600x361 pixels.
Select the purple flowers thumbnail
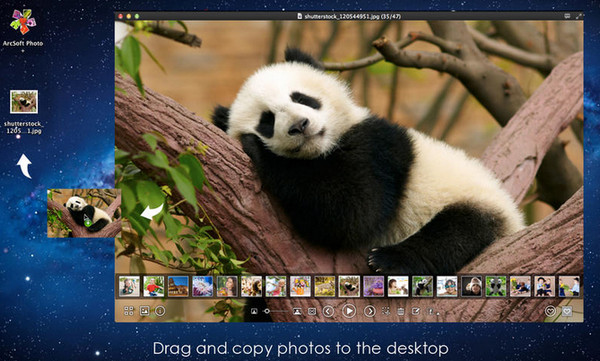pyautogui.click(x=373, y=286)
